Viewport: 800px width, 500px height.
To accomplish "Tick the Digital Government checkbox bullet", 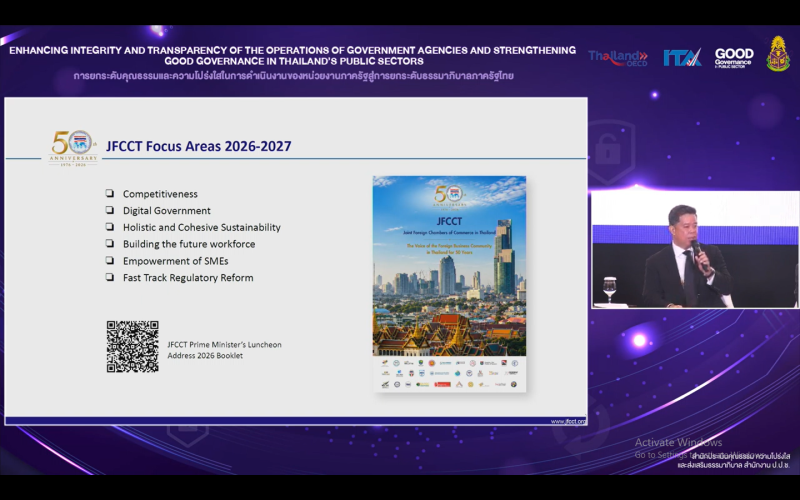I will [110, 210].
